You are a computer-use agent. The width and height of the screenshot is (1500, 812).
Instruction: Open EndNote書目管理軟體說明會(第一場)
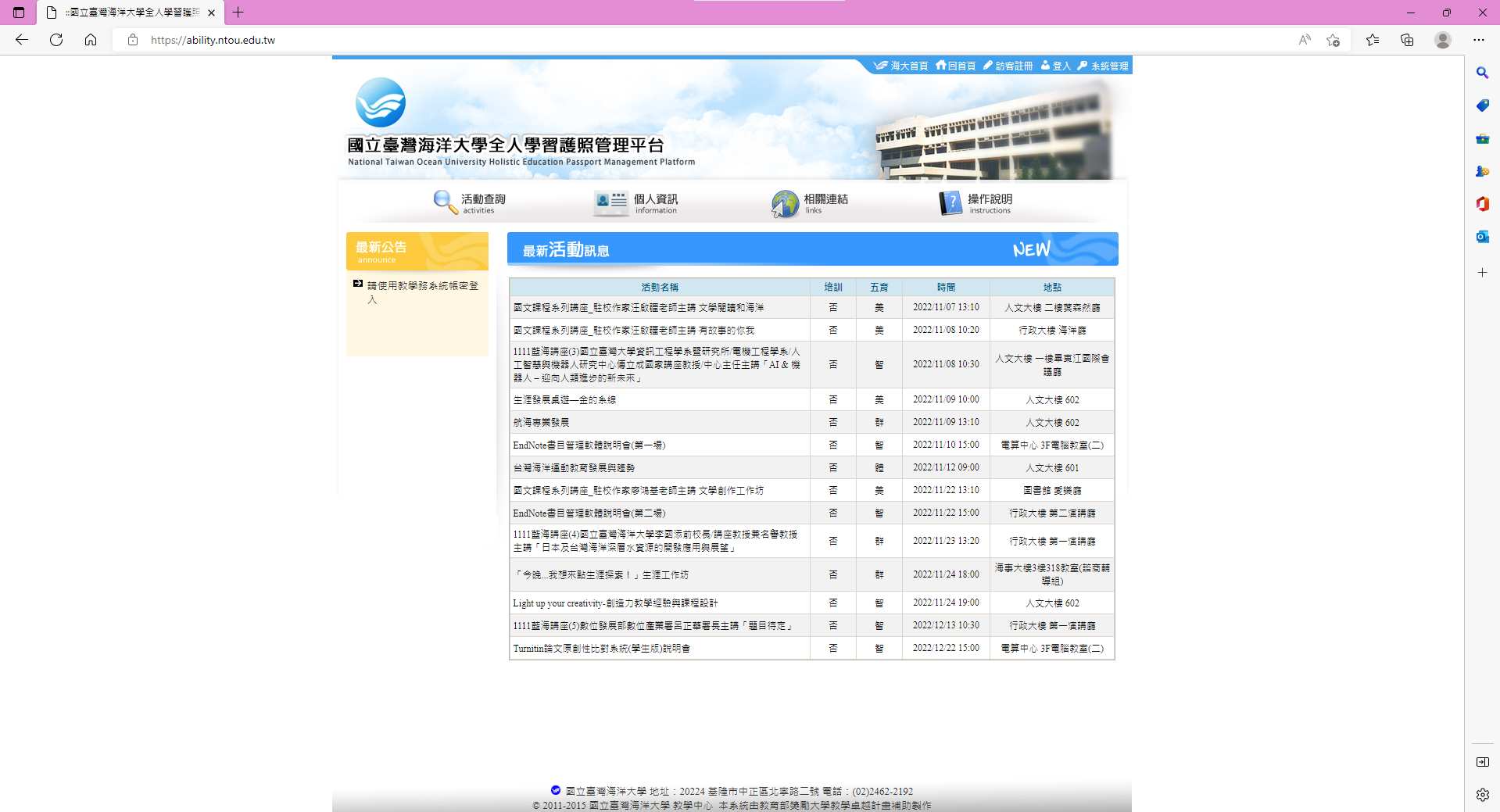click(589, 445)
